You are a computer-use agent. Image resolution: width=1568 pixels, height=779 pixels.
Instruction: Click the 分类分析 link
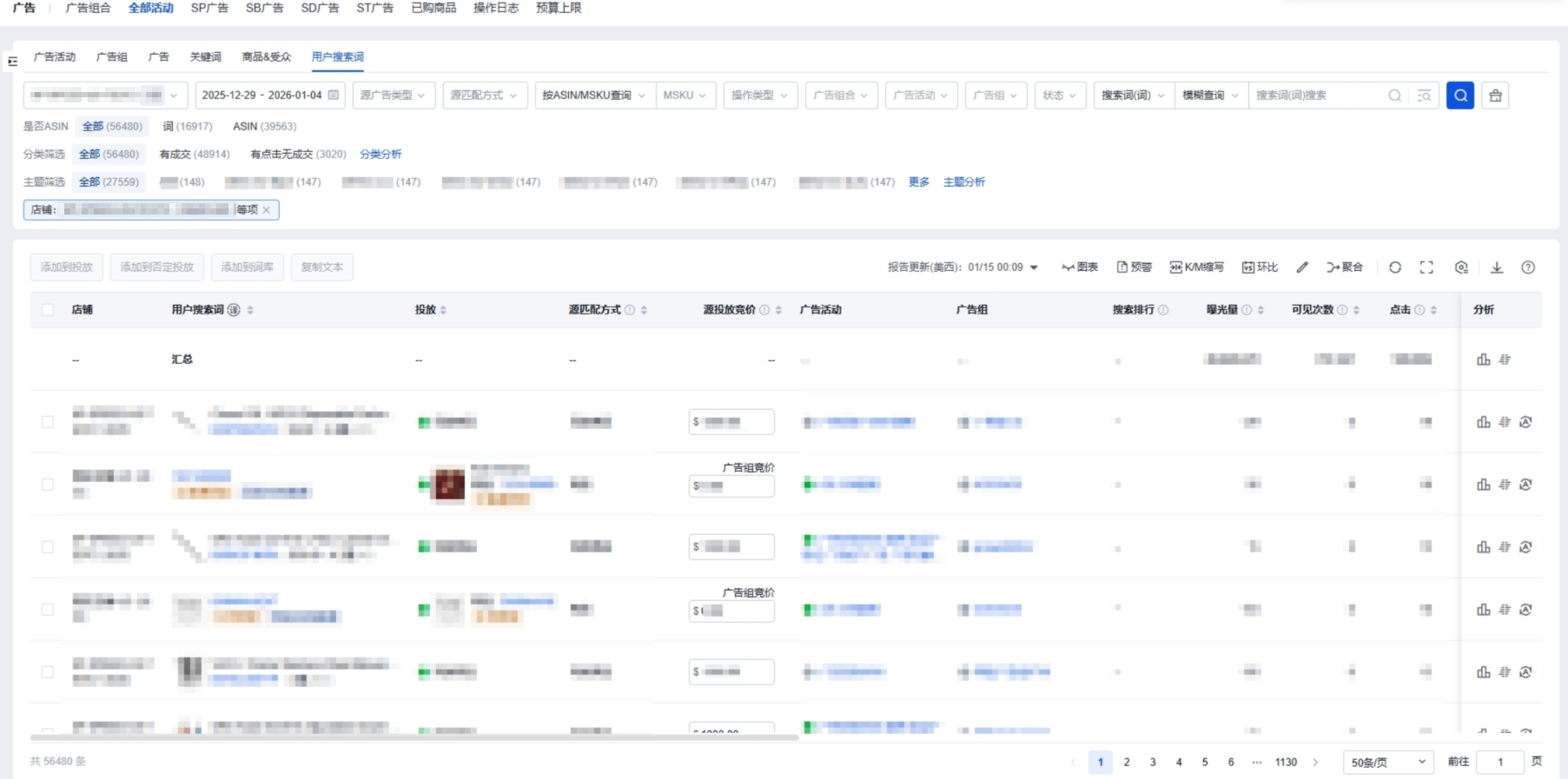380,155
